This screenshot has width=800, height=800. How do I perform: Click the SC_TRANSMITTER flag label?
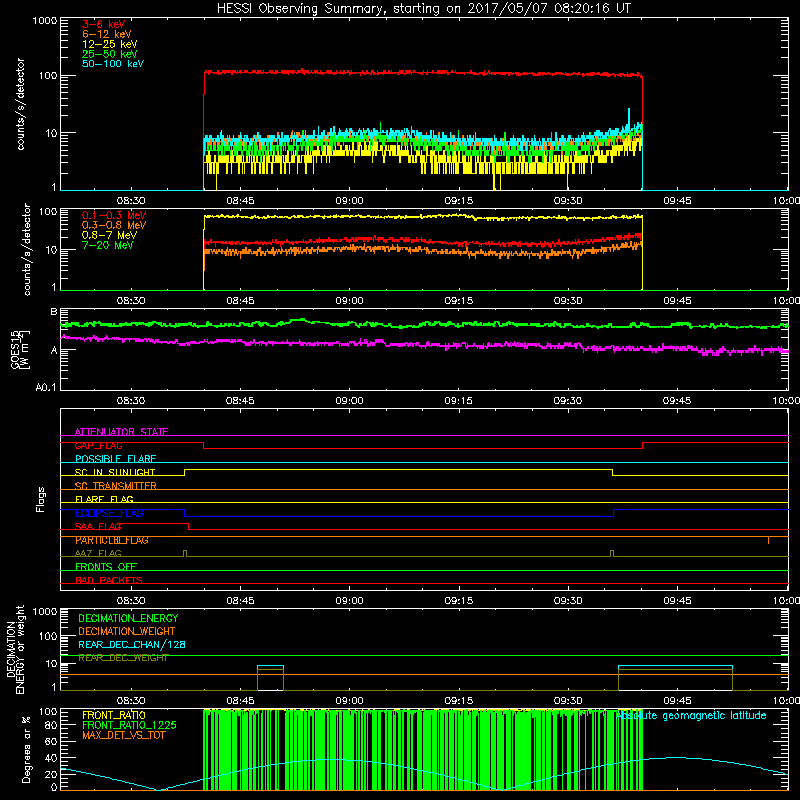116,486
